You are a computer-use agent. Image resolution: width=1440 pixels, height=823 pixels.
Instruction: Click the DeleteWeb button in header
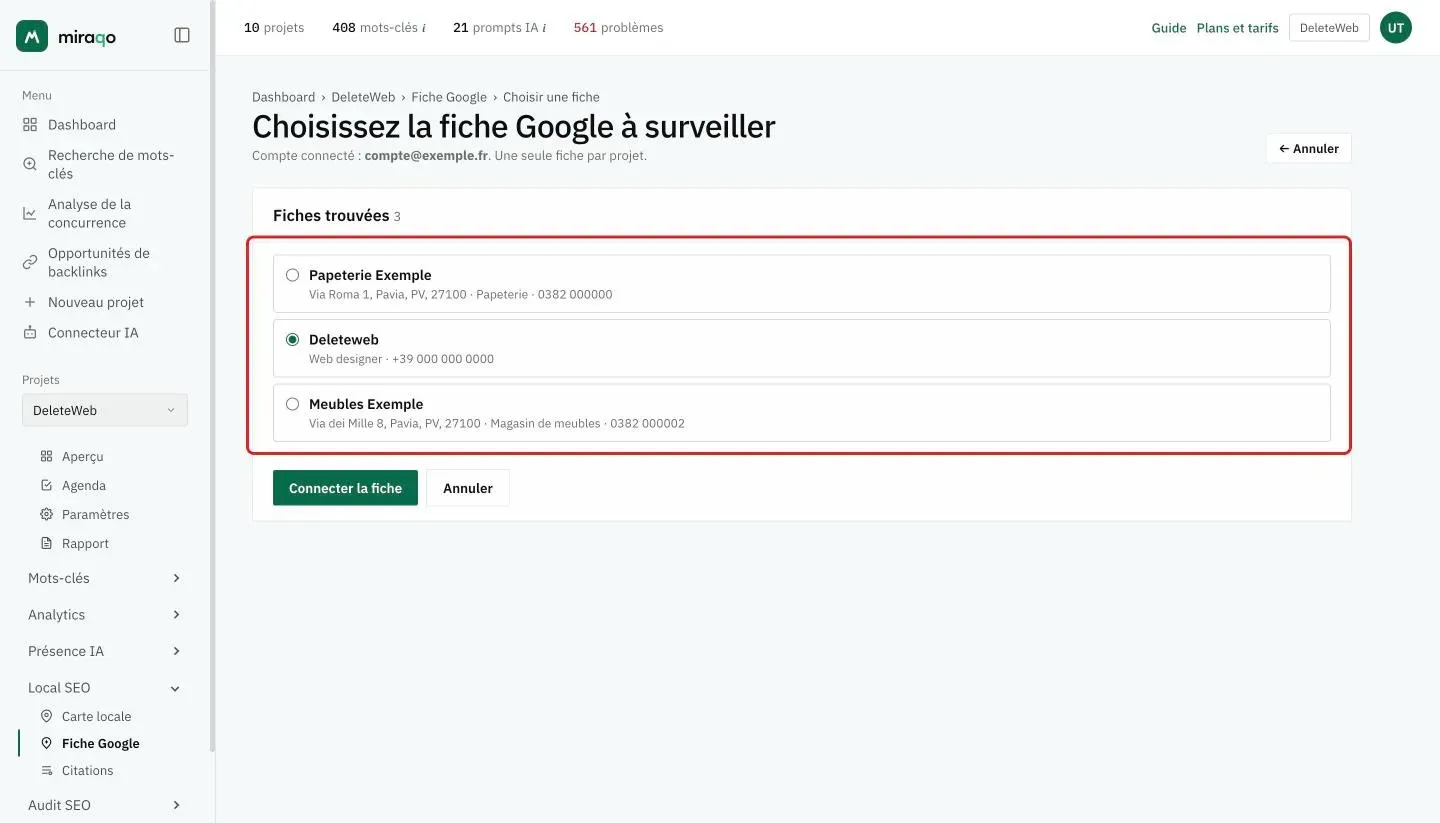tap(1329, 28)
